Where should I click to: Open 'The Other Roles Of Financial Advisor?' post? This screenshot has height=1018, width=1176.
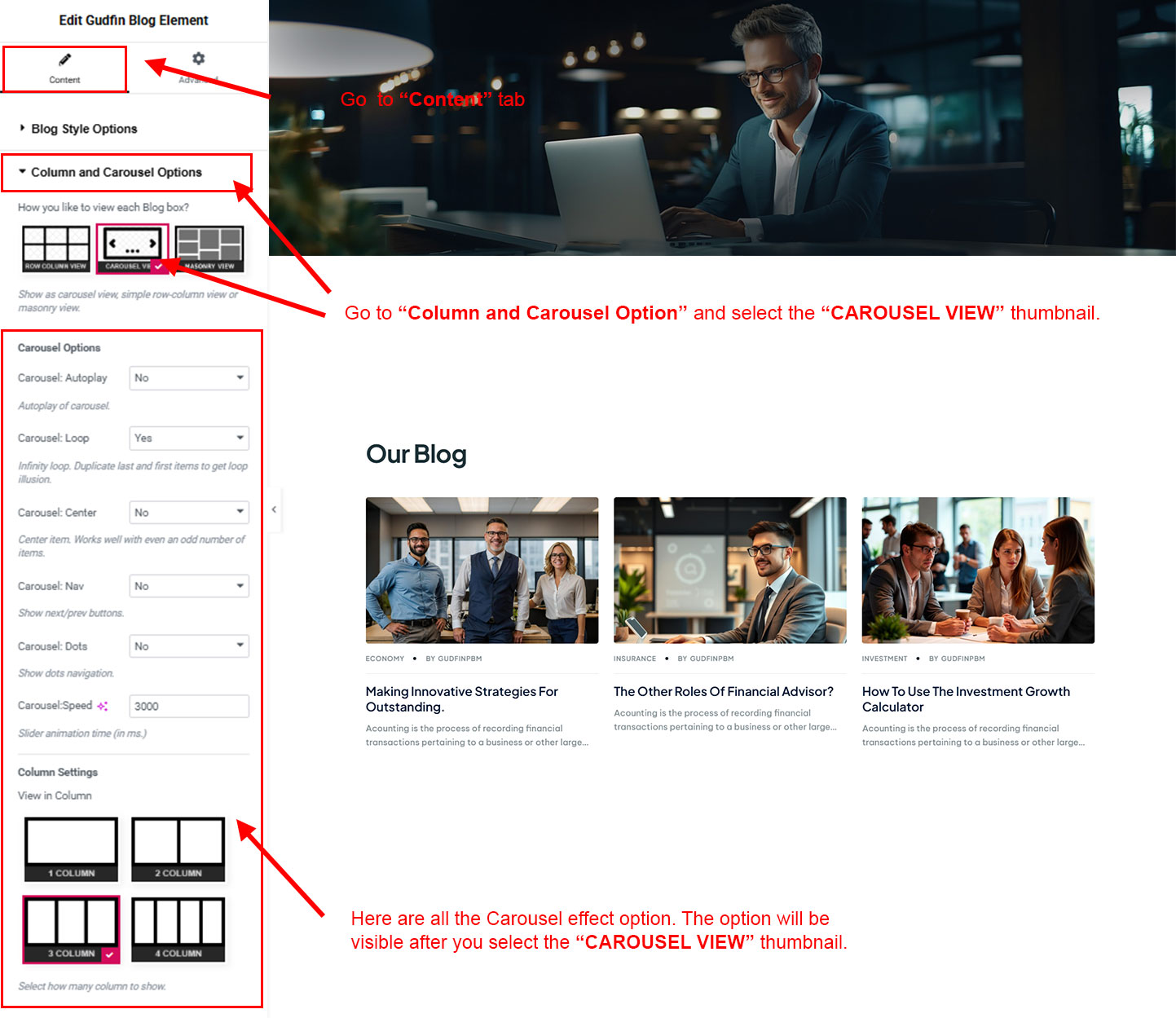coord(723,692)
